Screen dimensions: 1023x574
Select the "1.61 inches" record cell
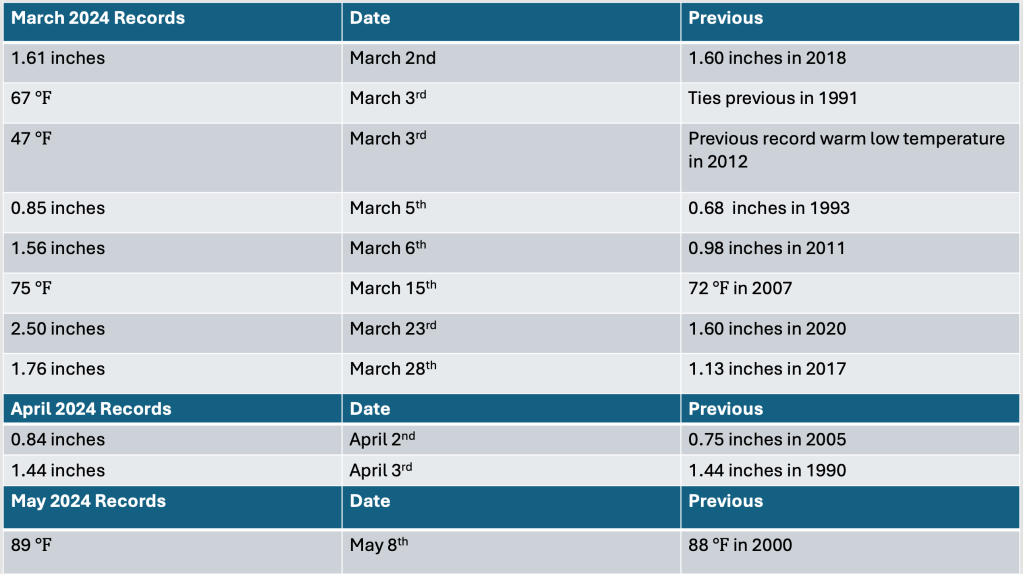click(58, 58)
